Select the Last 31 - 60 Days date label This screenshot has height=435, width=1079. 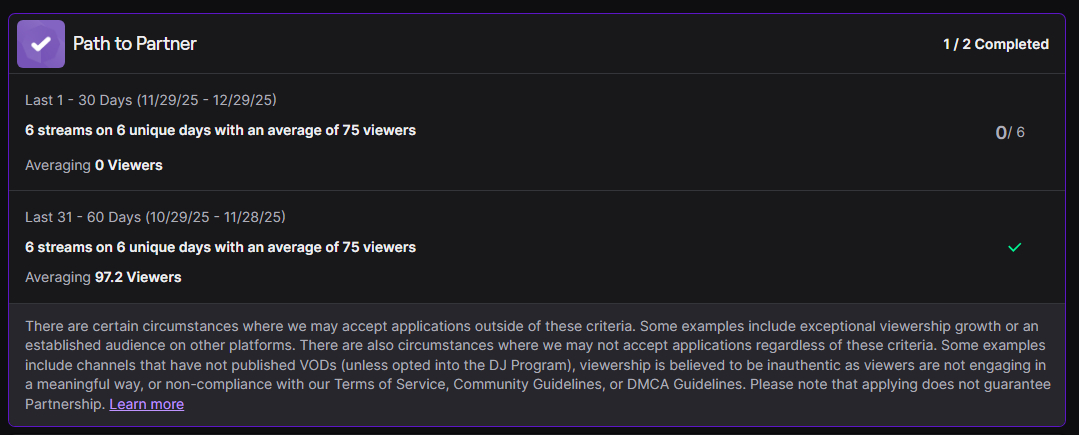point(157,217)
